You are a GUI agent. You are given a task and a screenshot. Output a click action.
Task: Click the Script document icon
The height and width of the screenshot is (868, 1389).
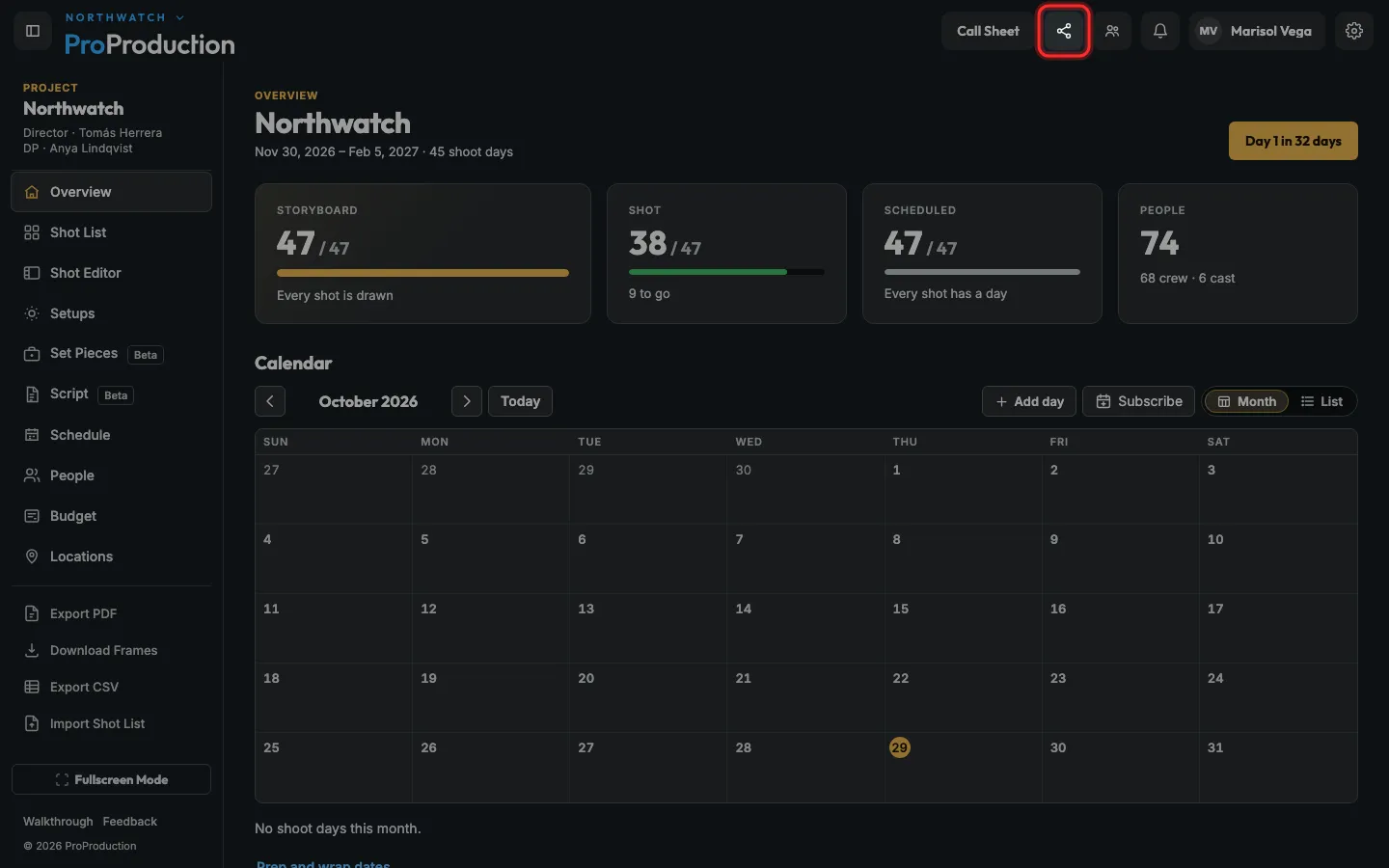[32, 394]
